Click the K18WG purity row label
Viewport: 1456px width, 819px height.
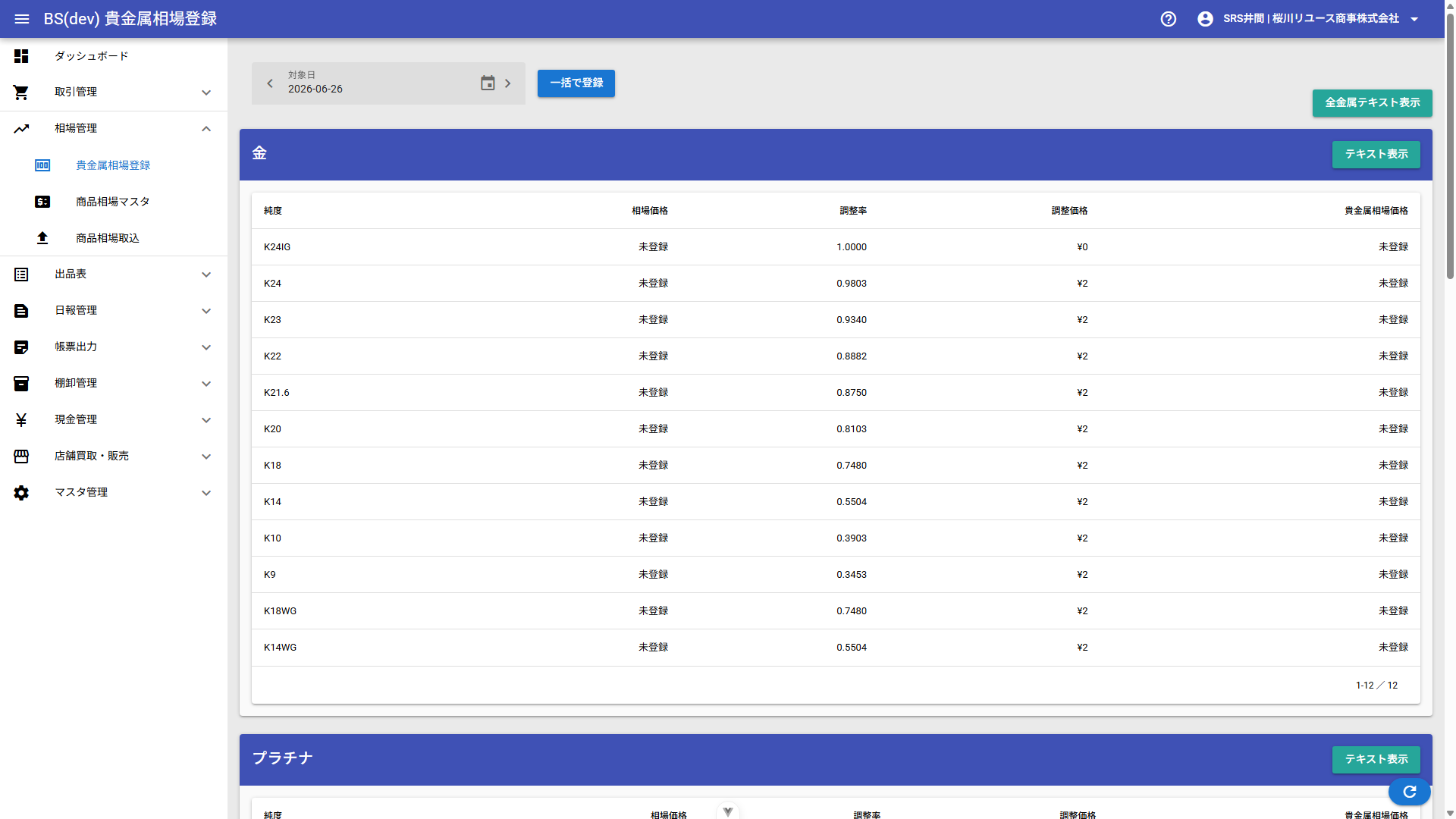click(280, 611)
